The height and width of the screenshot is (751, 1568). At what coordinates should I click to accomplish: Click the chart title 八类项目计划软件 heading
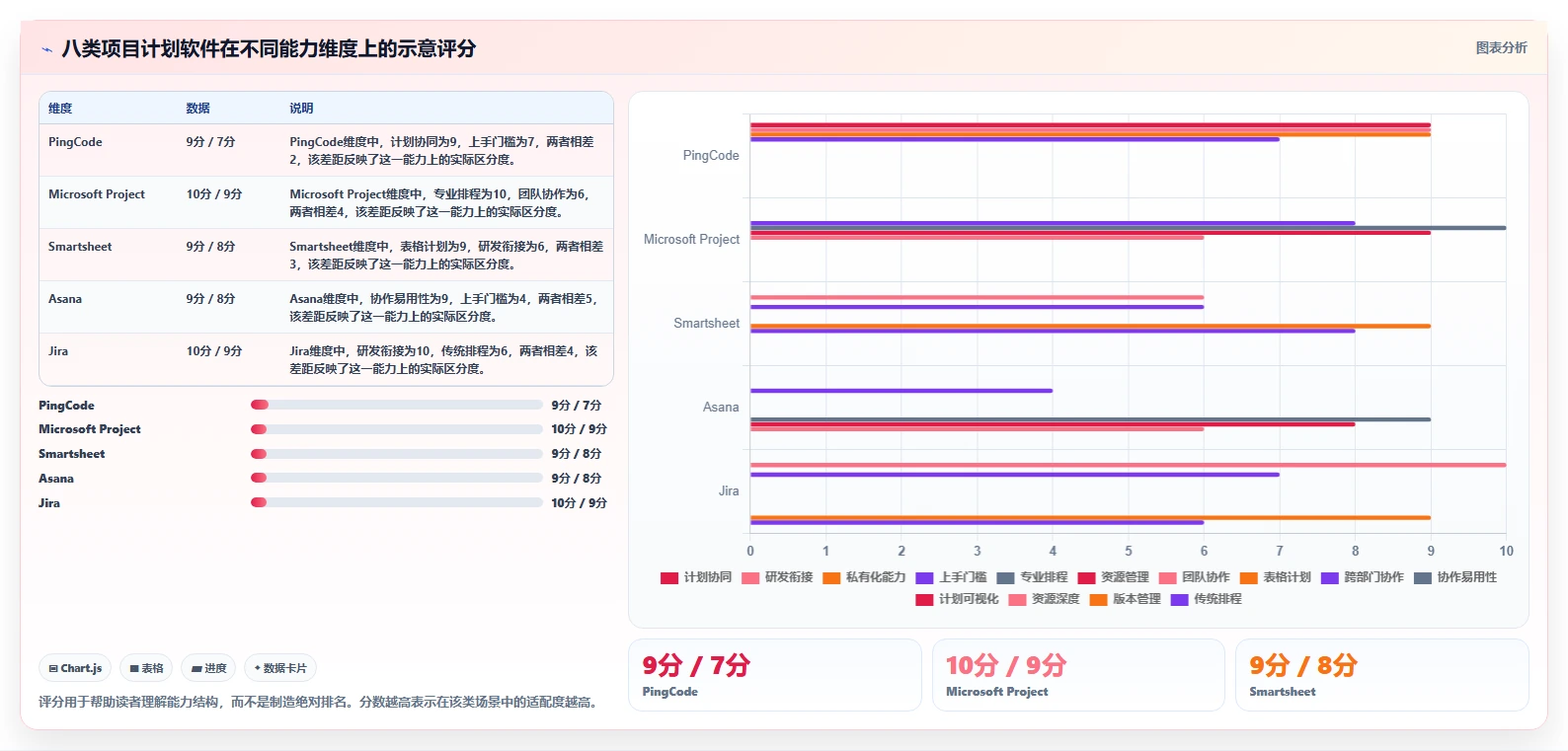point(269,48)
